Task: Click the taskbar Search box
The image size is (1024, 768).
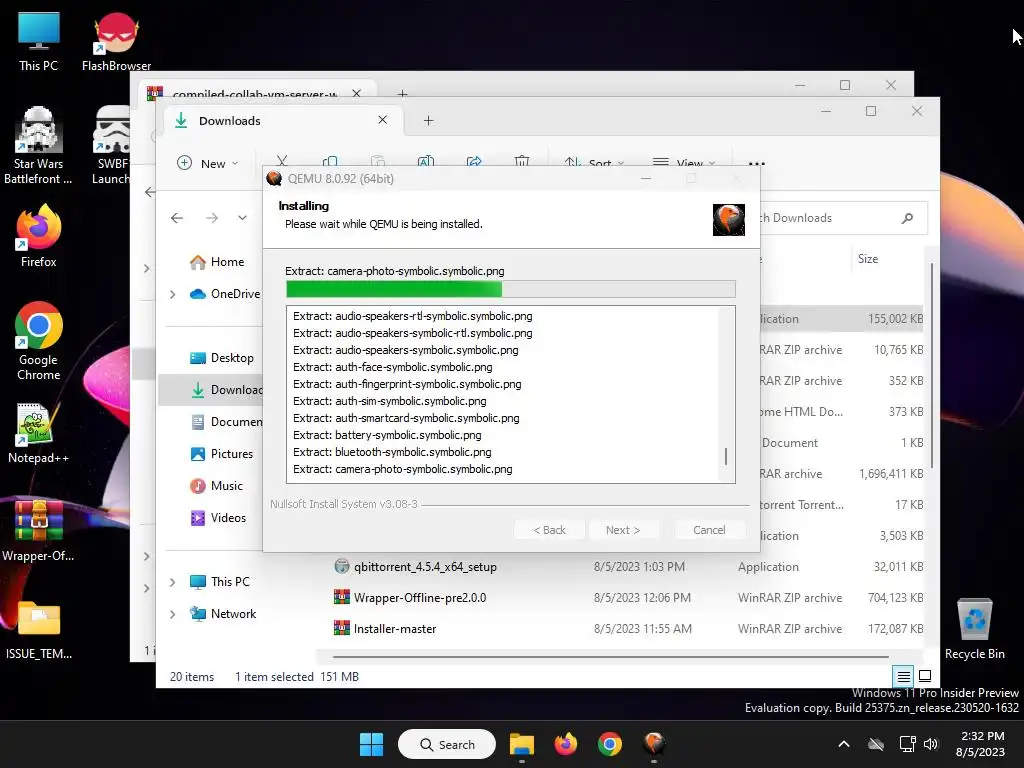Action: (447, 744)
